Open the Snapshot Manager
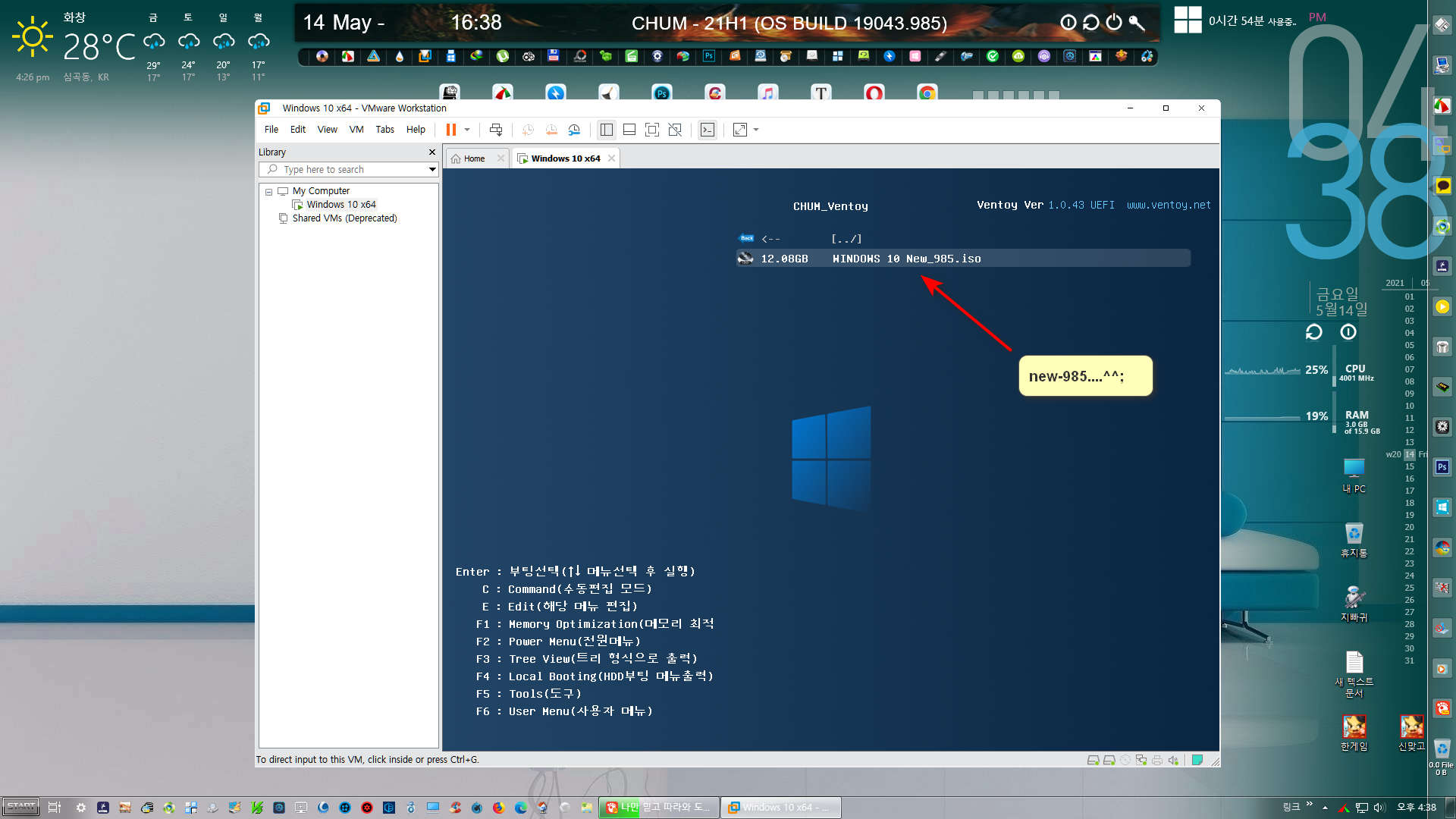The image size is (1456, 819). click(574, 130)
